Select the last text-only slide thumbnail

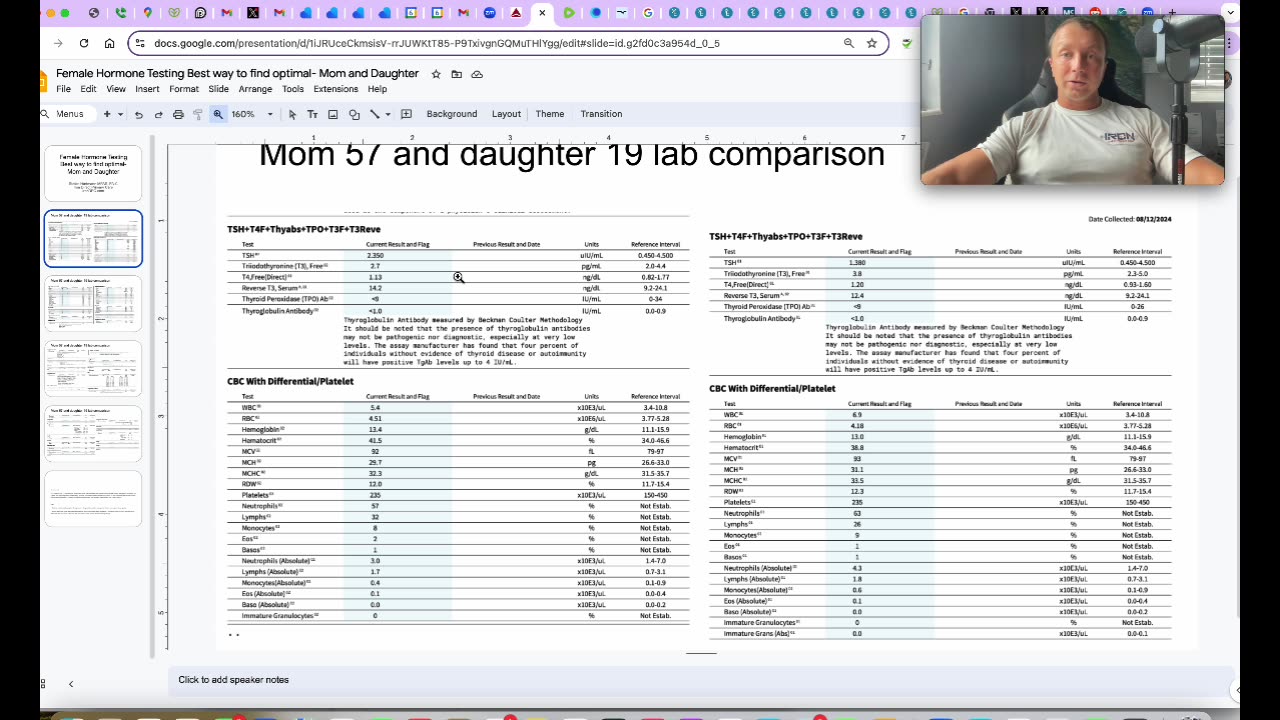point(93,498)
